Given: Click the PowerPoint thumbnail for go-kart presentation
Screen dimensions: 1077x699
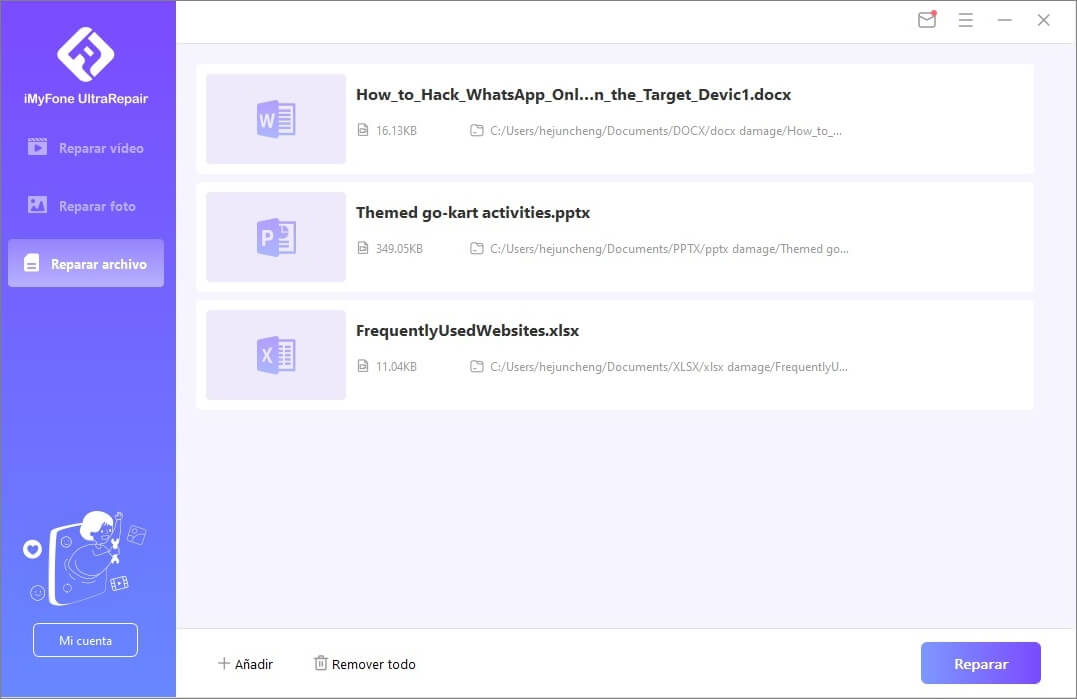Looking at the screenshot, I should coord(275,236).
